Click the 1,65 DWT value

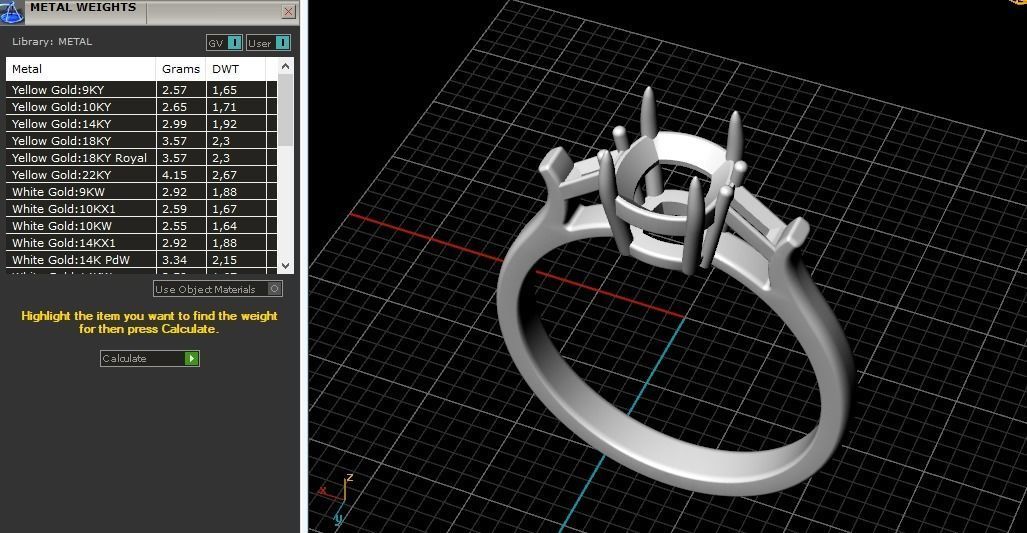[224, 90]
